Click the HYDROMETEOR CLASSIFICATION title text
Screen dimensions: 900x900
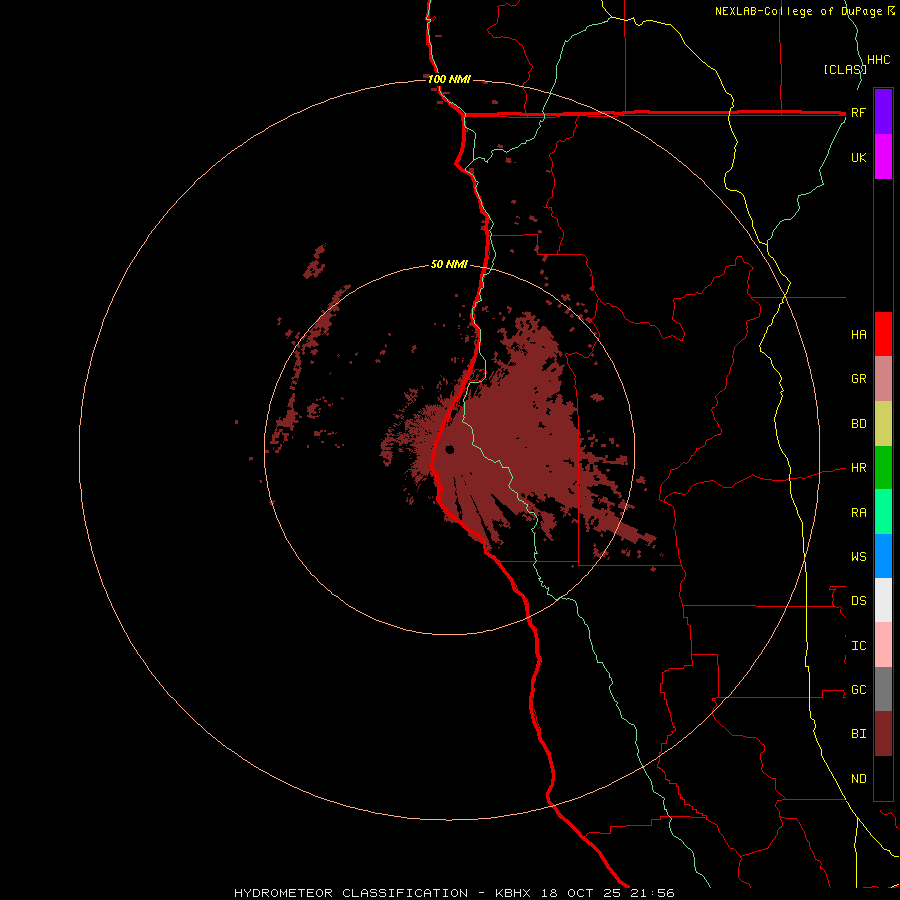click(351, 893)
